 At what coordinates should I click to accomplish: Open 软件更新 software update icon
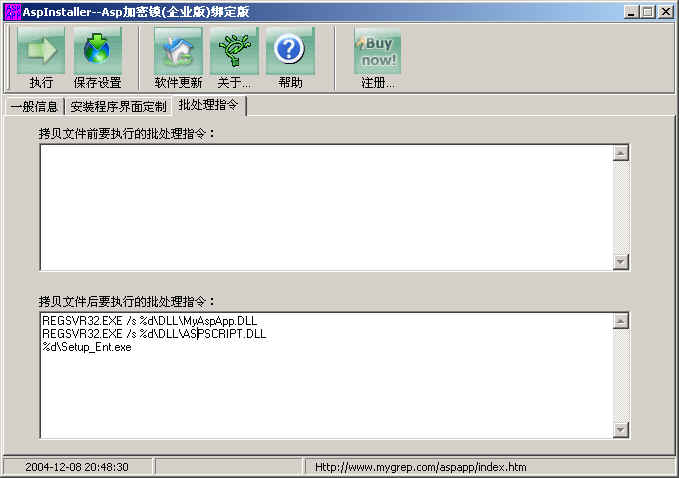tap(178, 51)
